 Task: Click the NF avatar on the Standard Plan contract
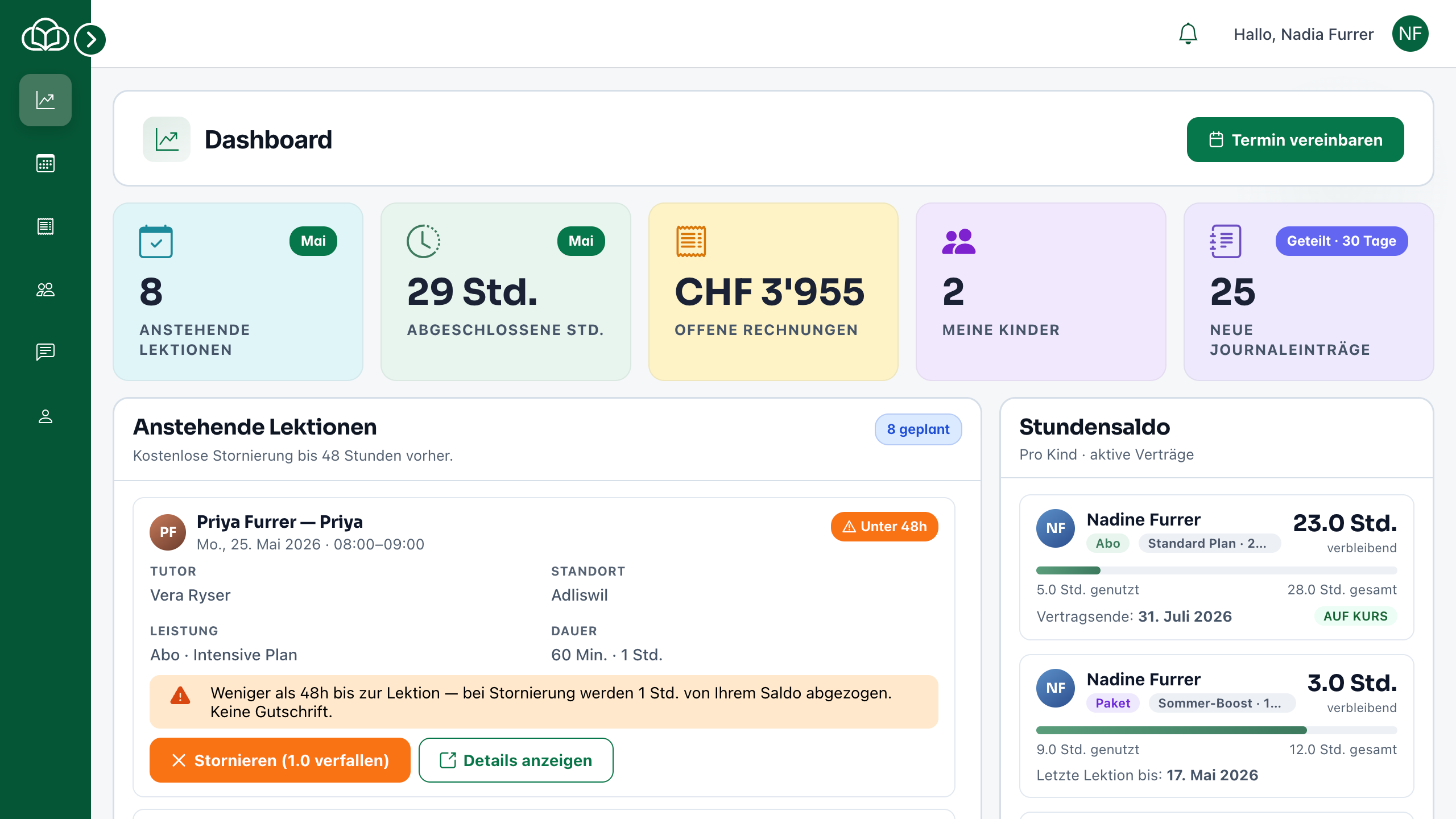tap(1056, 528)
